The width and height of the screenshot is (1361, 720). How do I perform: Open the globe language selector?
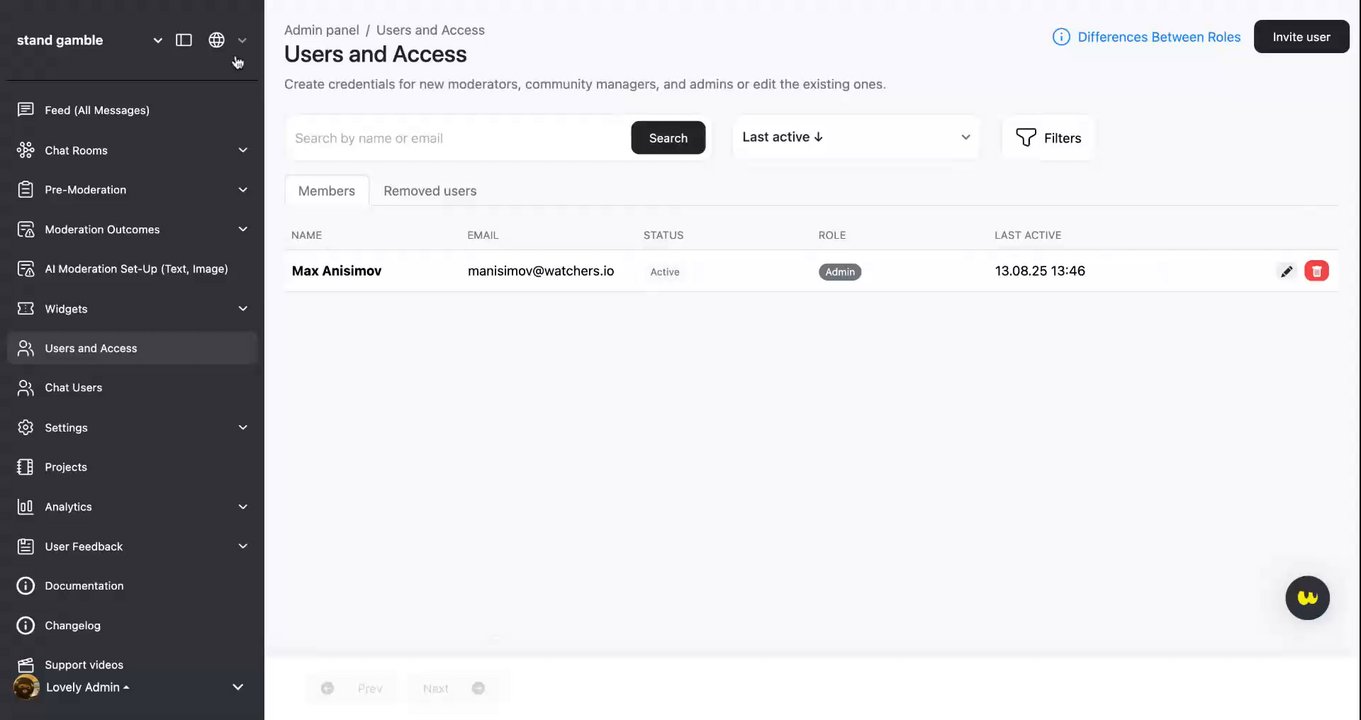pyautogui.click(x=217, y=40)
